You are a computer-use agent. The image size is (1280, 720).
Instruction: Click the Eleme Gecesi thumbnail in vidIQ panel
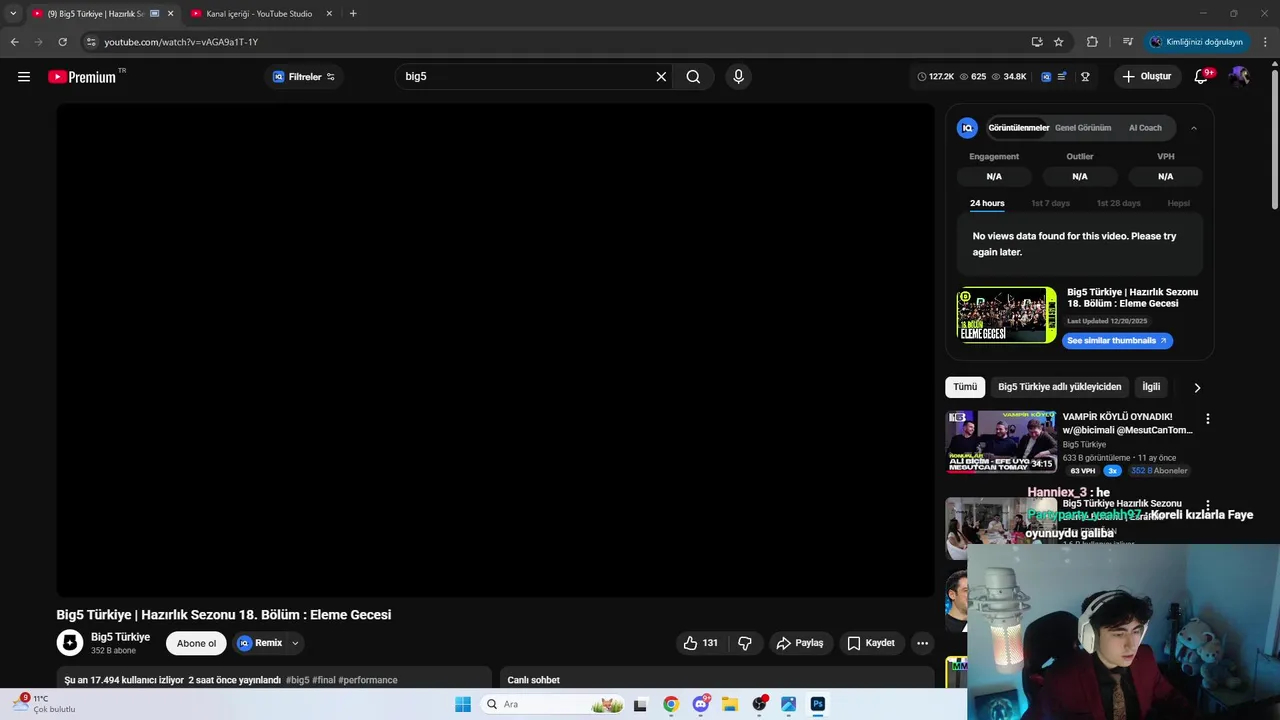click(1006, 315)
